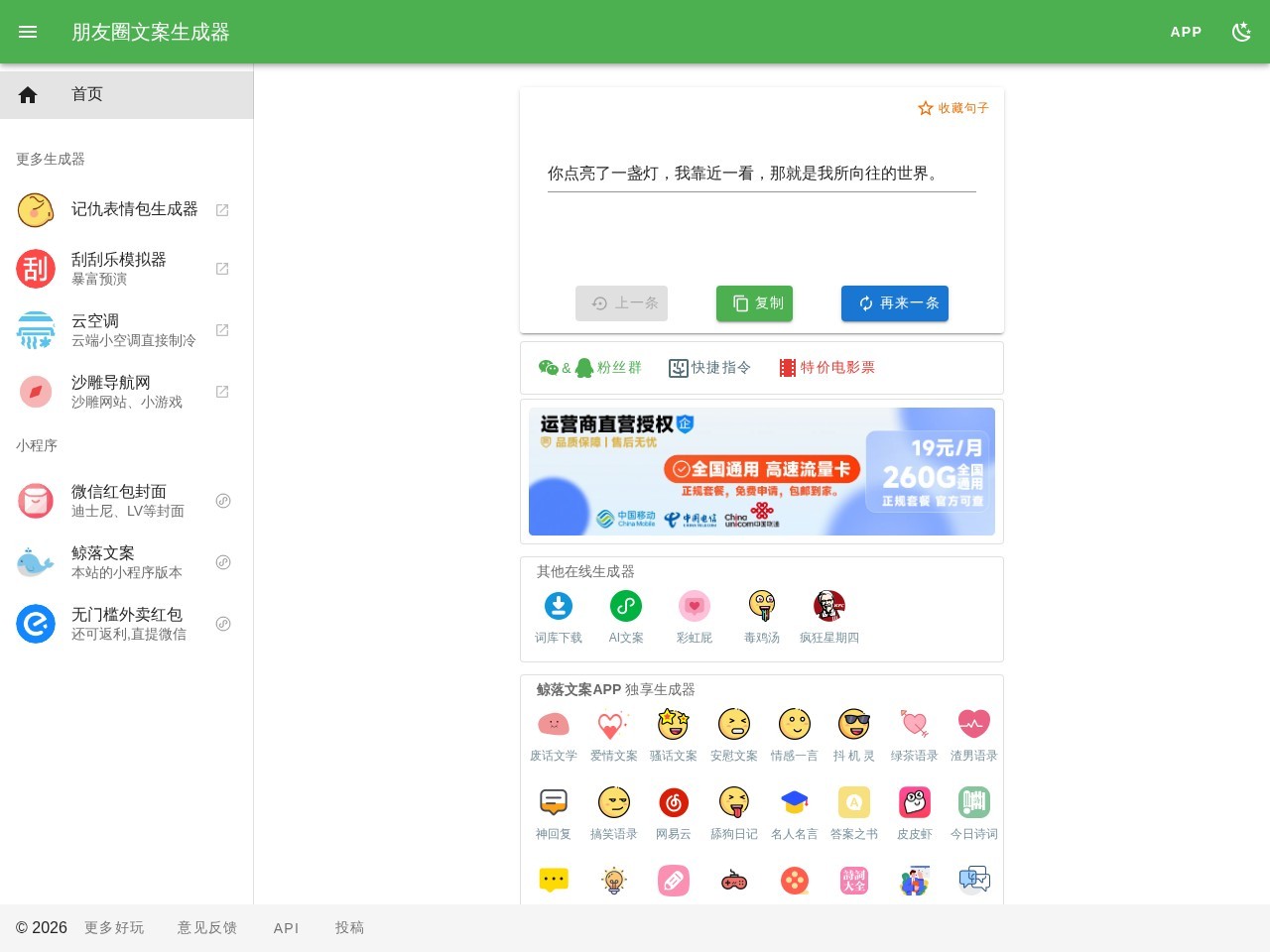Open 废话文学 generator
Viewport: 1270px width, 952px height.
[554, 736]
